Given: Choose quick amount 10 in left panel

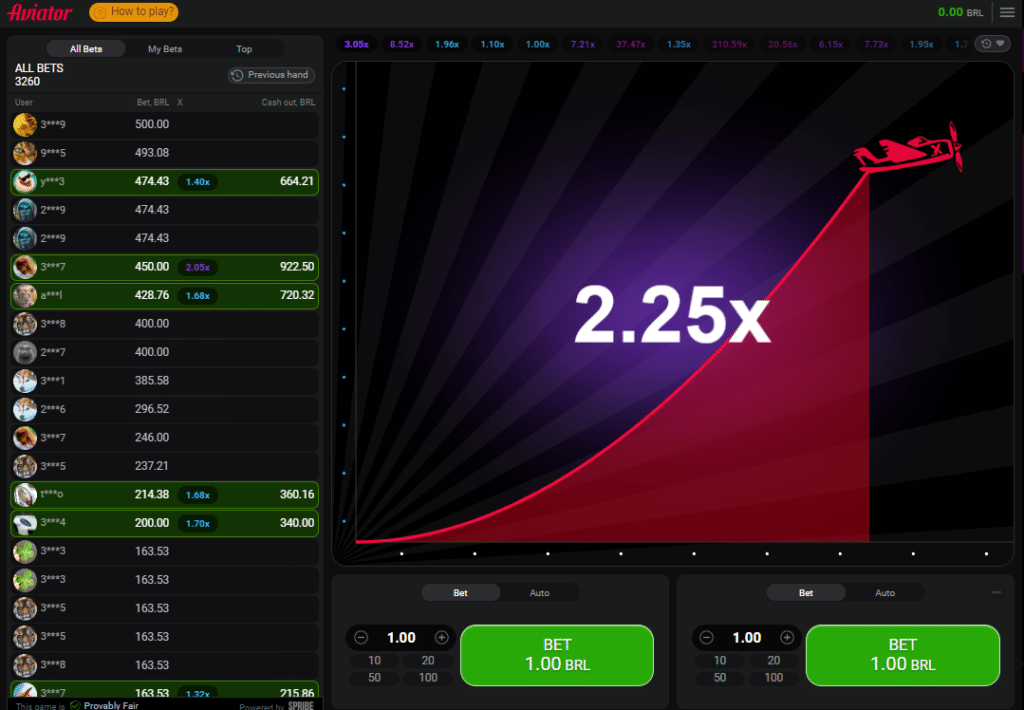Looking at the screenshot, I should point(374,660).
